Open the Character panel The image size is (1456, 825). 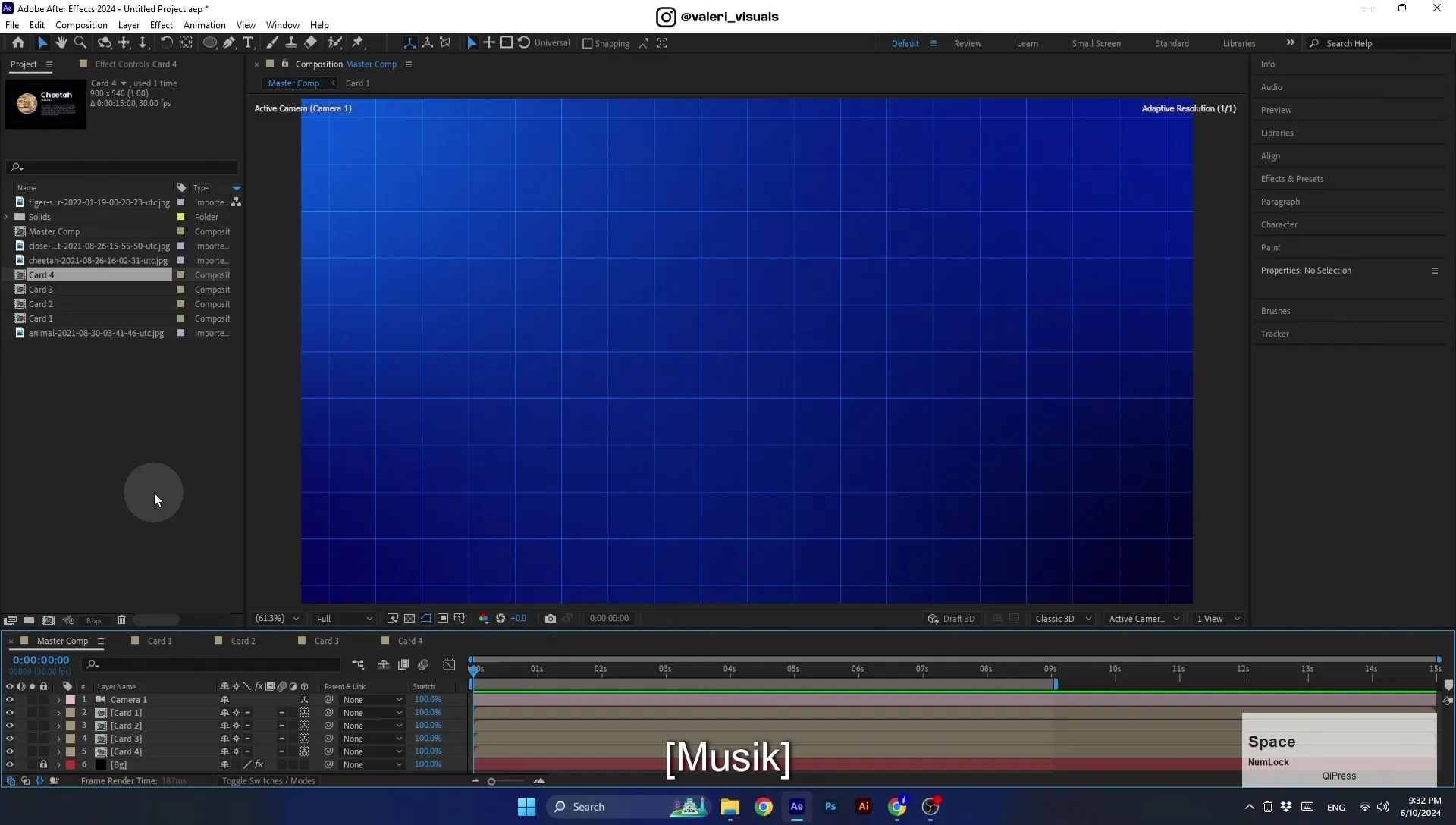point(1279,224)
